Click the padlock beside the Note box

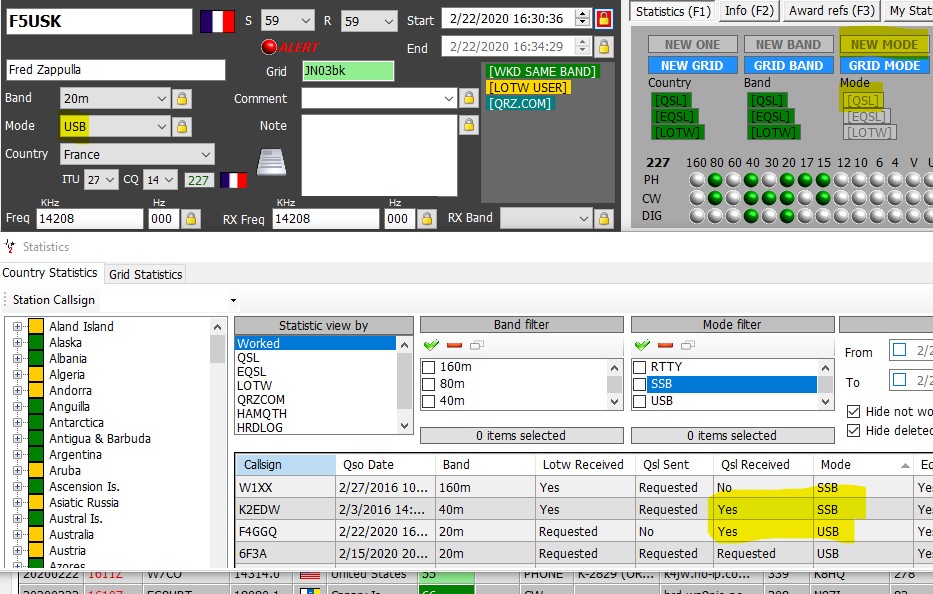[x=469, y=125]
